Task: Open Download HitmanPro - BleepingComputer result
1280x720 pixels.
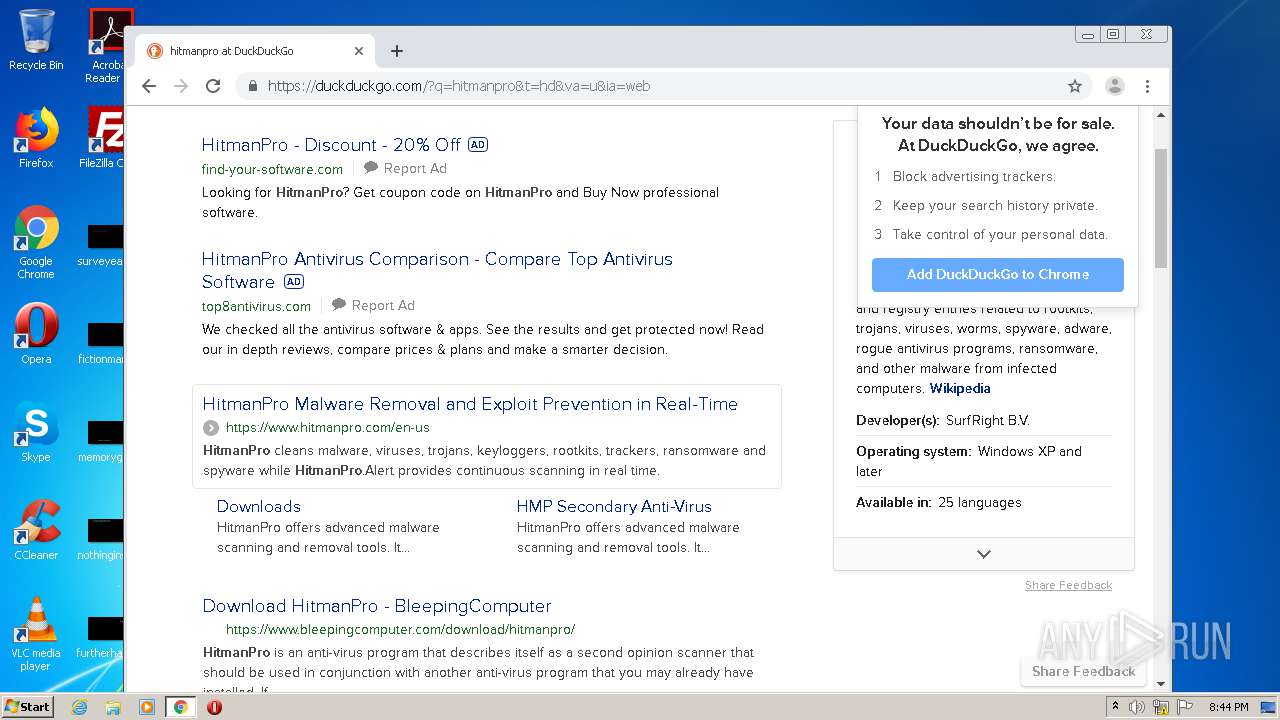Action: [377, 606]
